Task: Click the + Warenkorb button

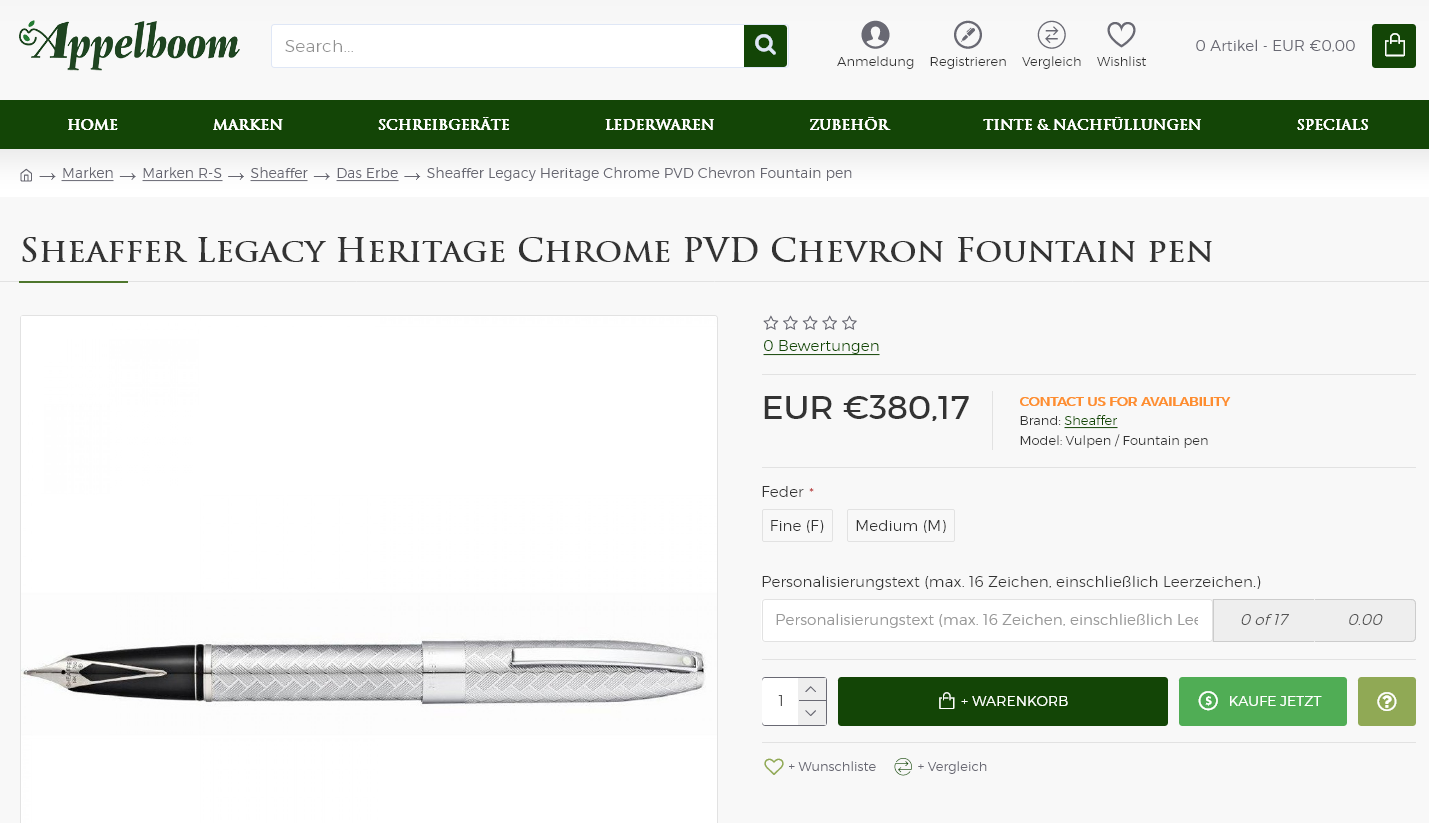Action: point(1002,701)
